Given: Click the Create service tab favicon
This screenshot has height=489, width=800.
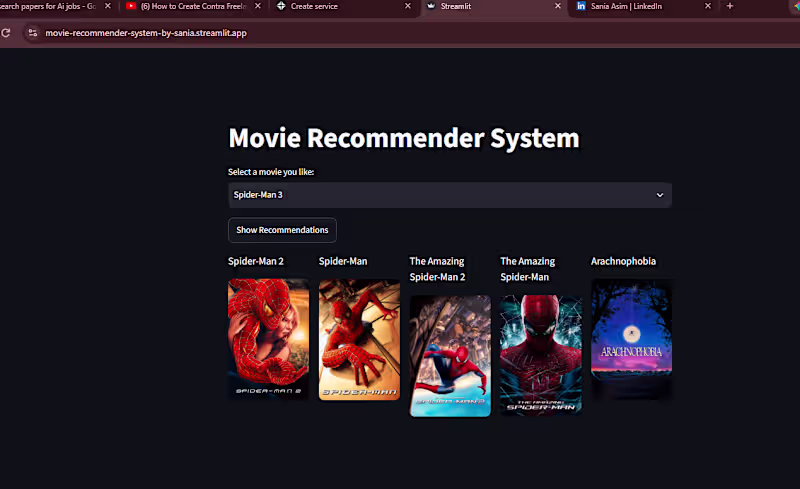Looking at the screenshot, I should click(x=281, y=6).
